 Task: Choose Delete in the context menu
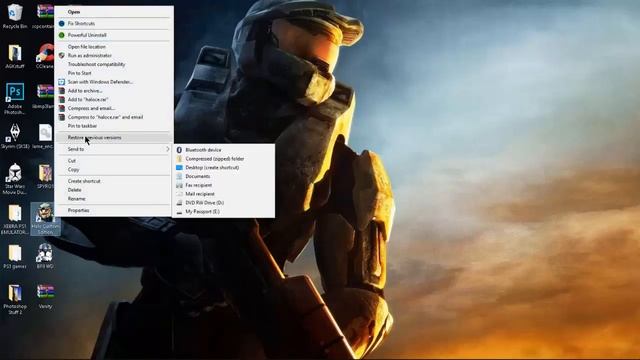point(113,190)
